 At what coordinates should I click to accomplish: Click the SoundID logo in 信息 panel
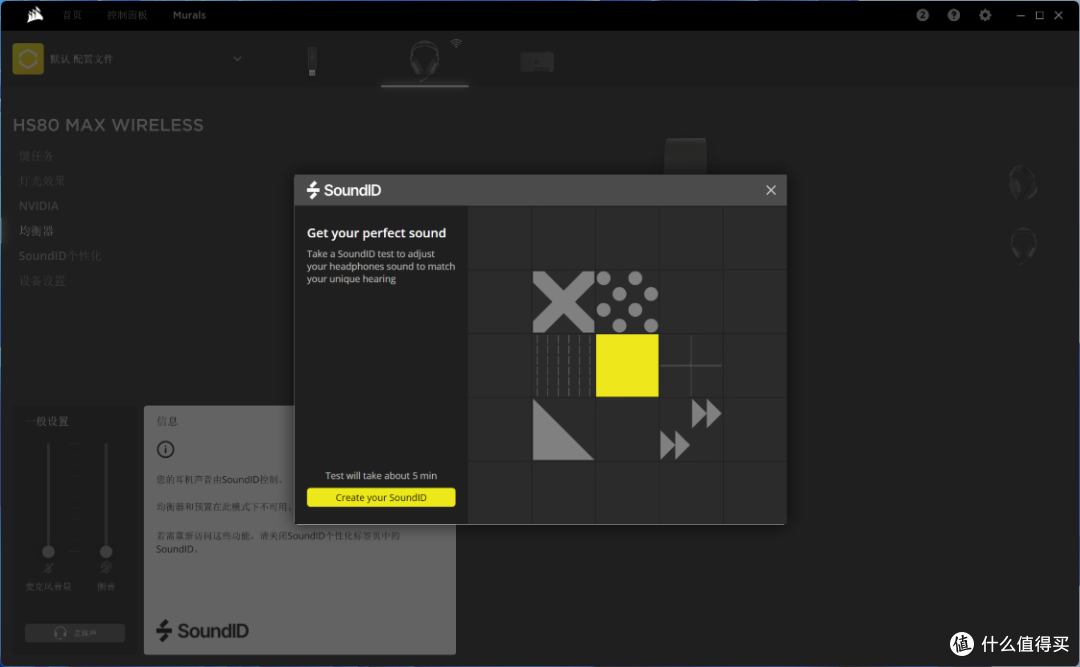202,630
